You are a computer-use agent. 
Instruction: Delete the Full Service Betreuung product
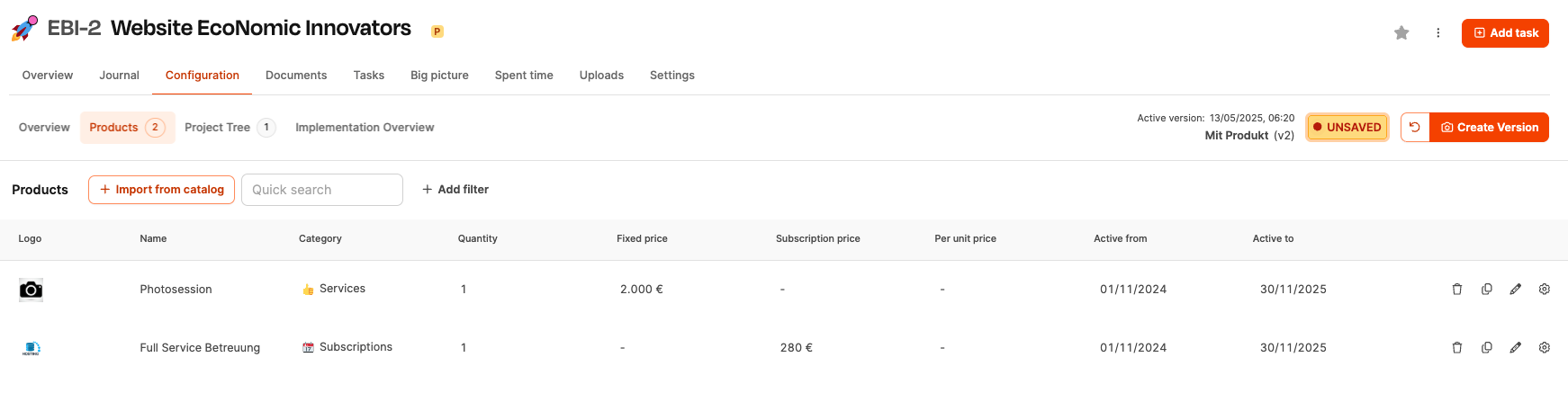[x=1457, y=348]
